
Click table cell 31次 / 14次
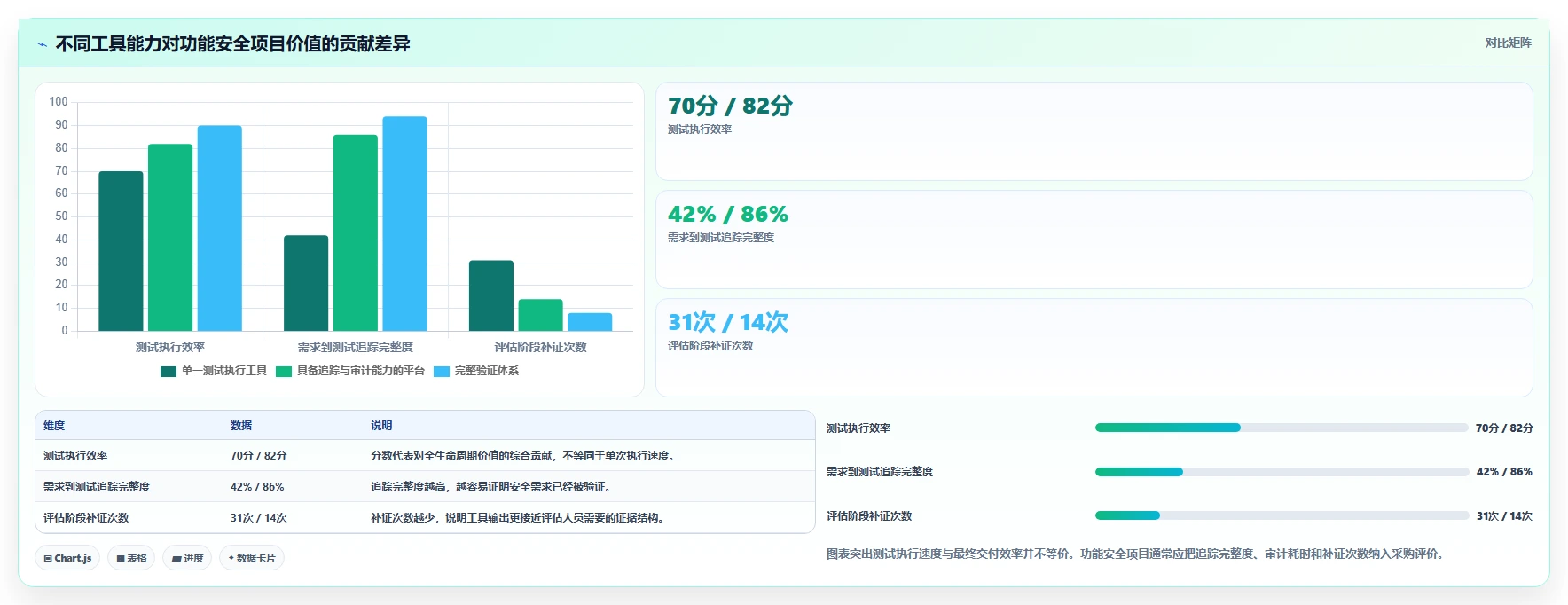tap(259, 518)
